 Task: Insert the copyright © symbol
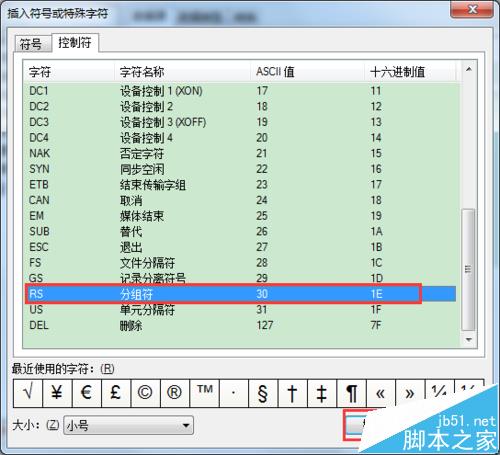(x=145, y=393)
